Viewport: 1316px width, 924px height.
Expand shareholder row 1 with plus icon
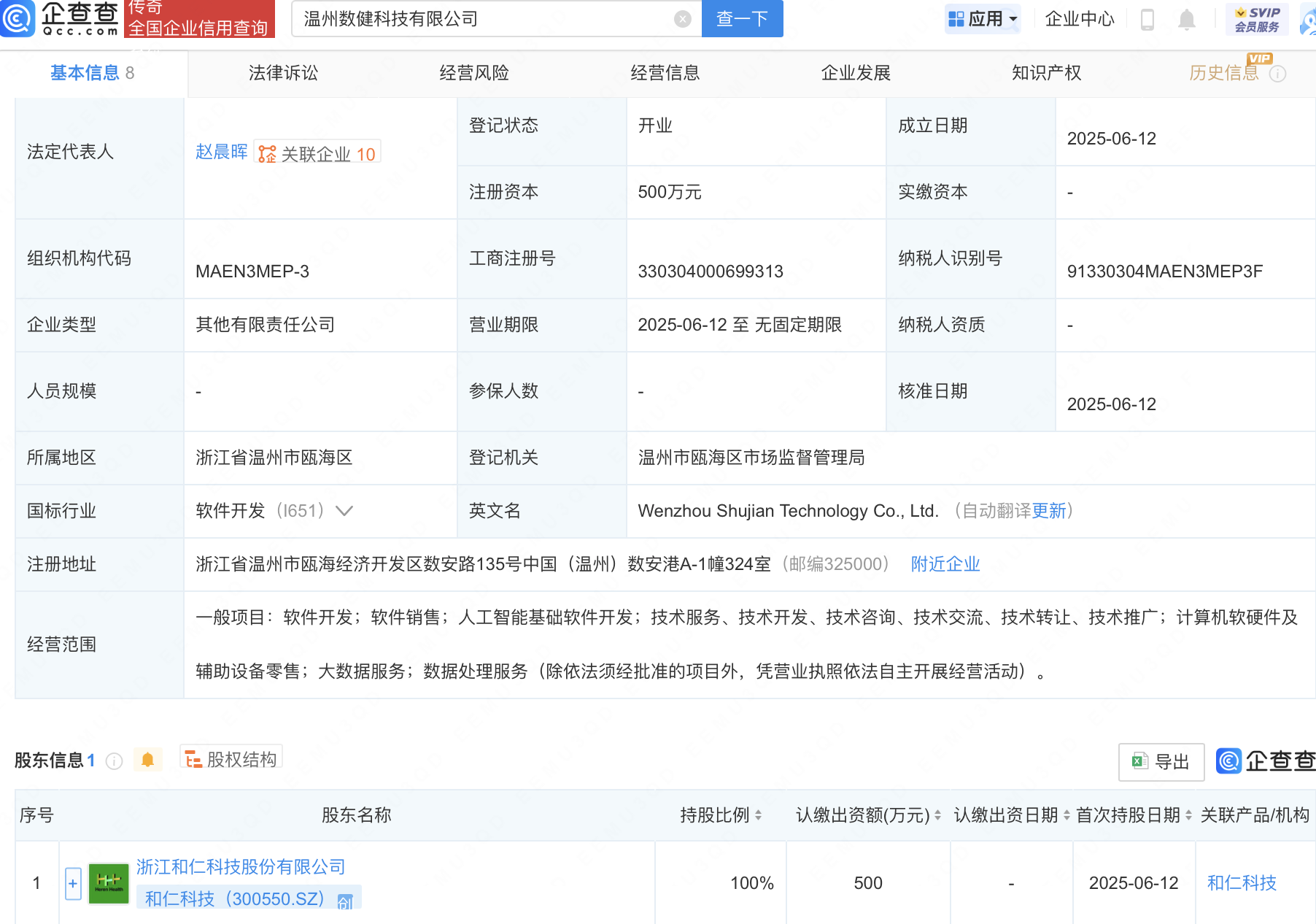pyautogui.click(x=73, y=883)
